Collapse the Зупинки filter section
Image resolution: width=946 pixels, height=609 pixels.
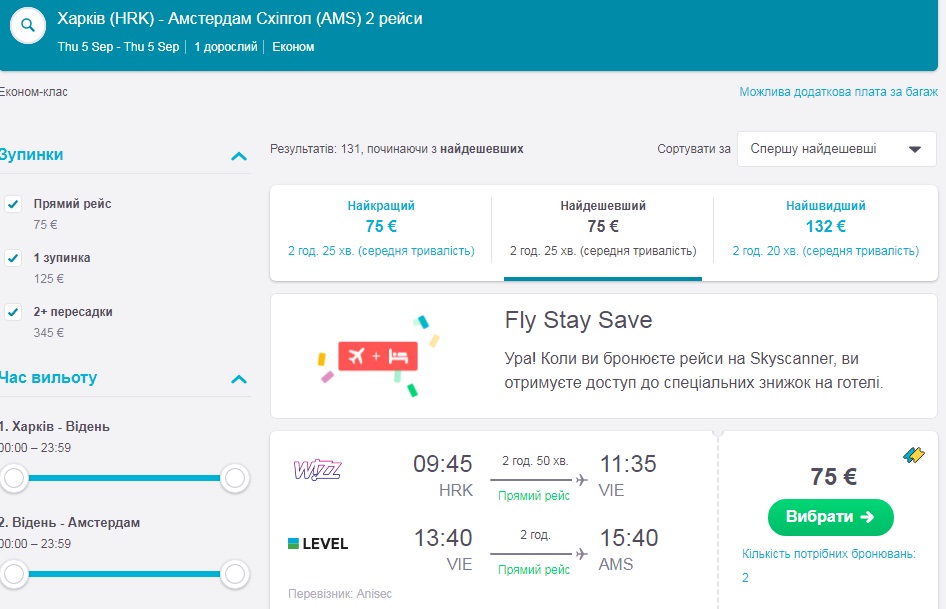[238, 156]
